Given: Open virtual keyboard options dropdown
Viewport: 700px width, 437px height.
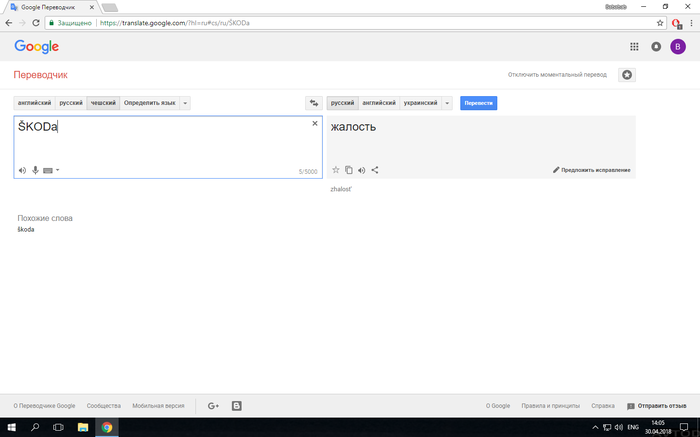Looking at the screenshot, I should pos(57,171).
